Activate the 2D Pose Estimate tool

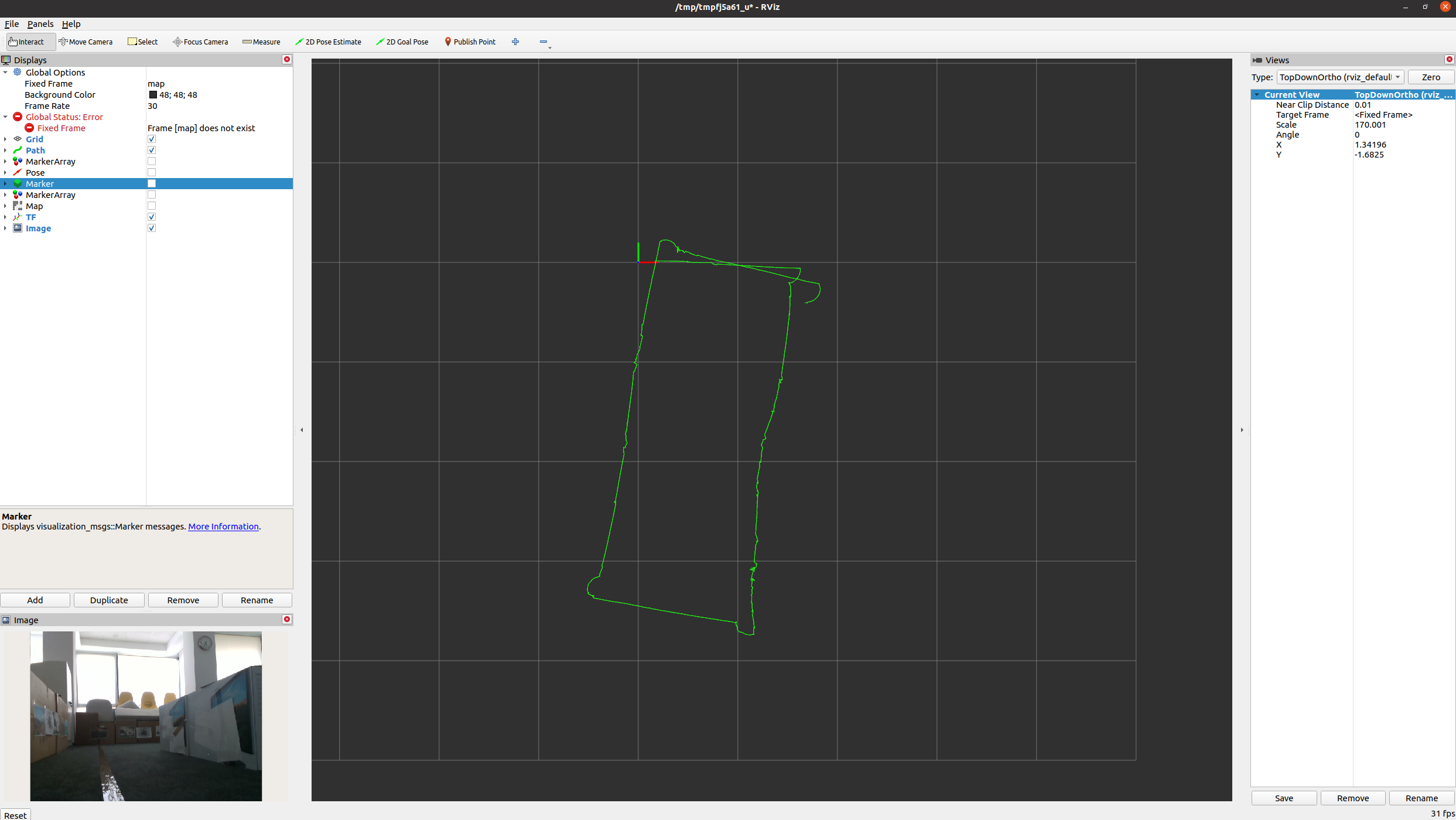tap(329, 42)
